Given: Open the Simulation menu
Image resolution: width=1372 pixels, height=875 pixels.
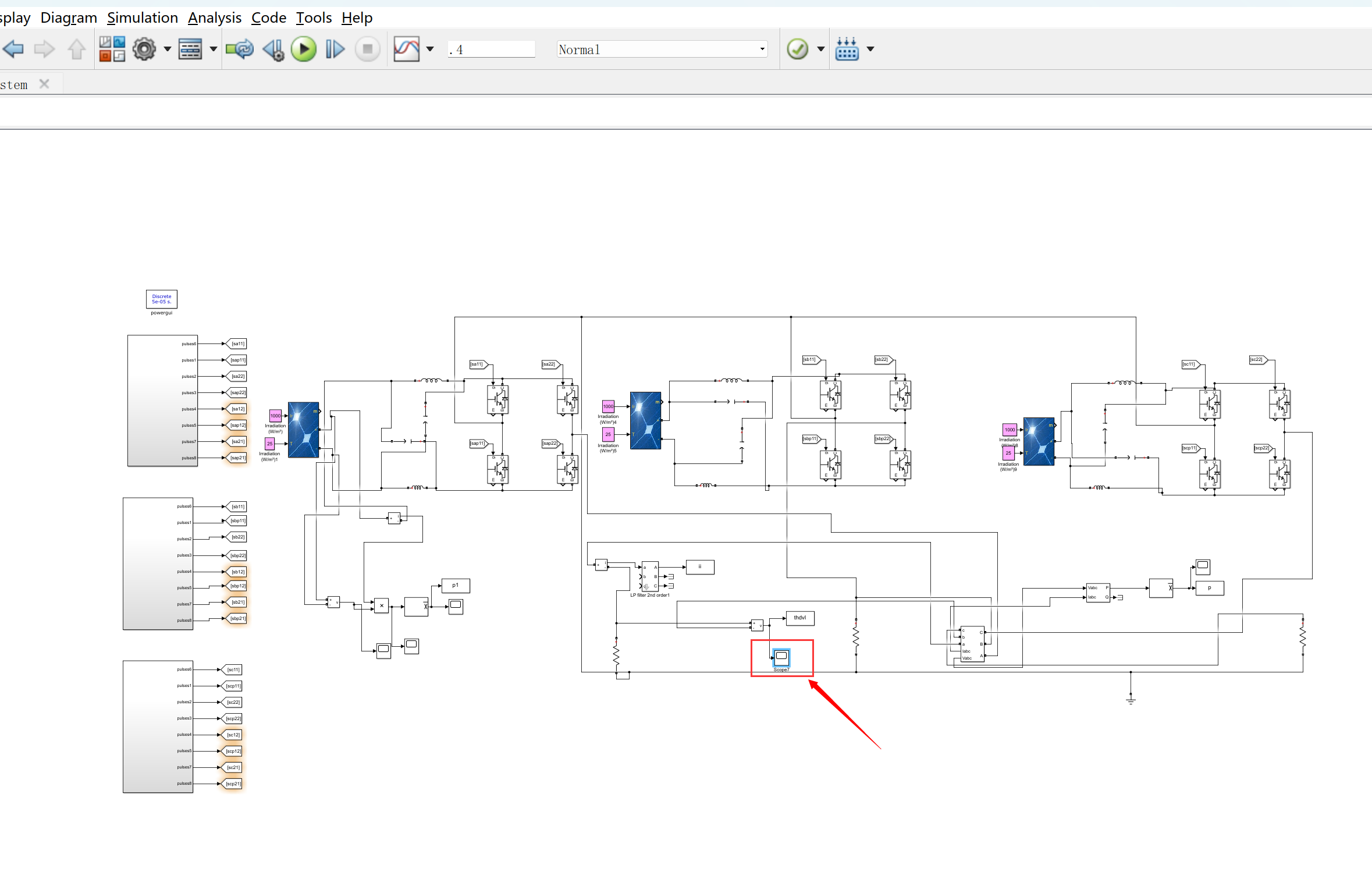Looking at the screenshot, I should pos(142,17).
